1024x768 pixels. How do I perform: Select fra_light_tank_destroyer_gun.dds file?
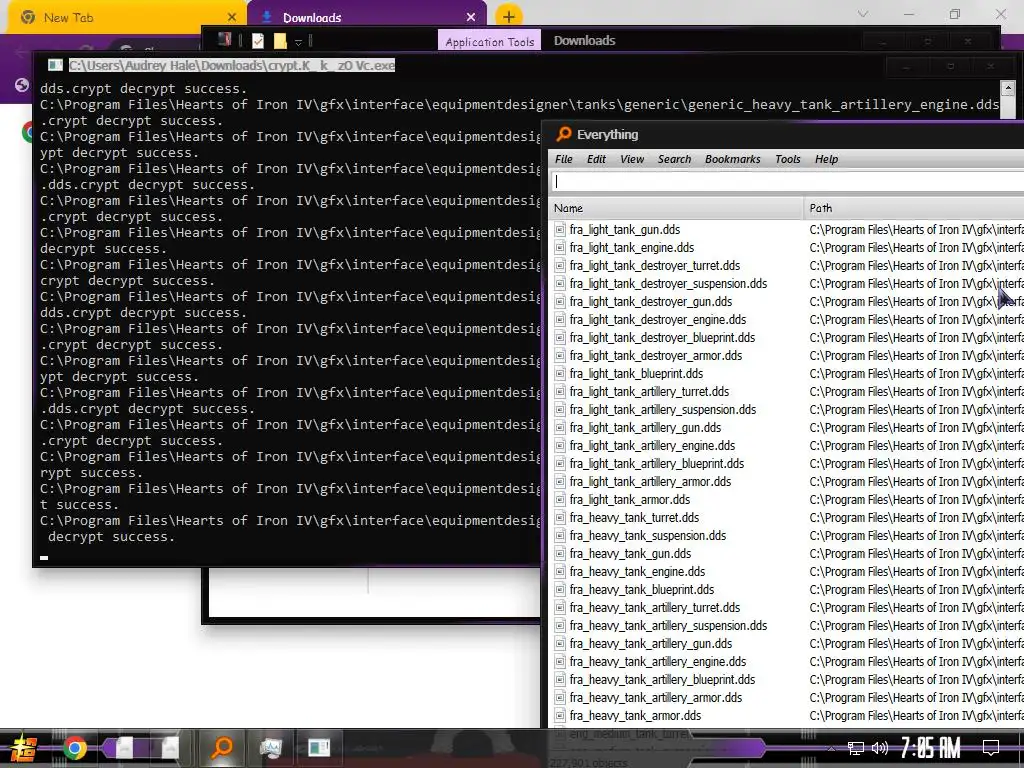pyautogui.click(x=650, y=302)
